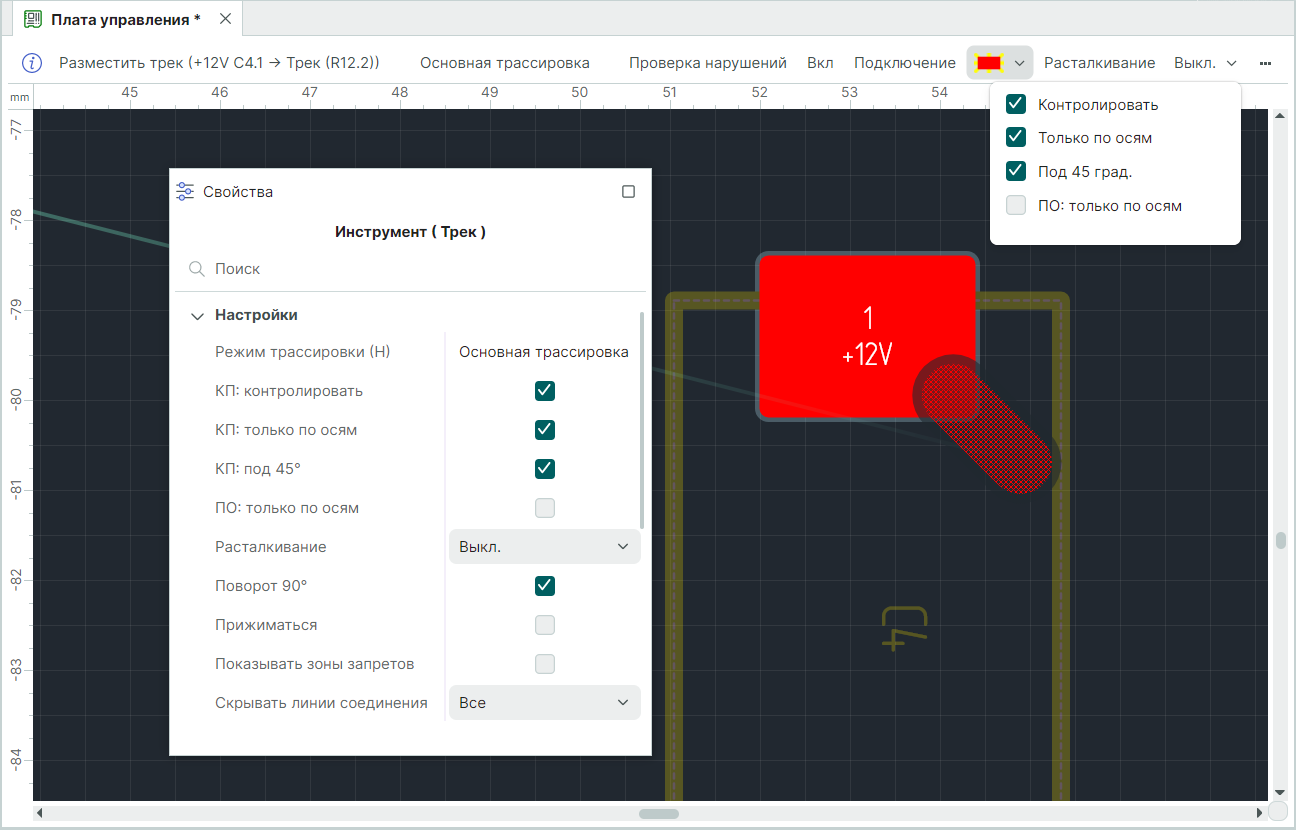
Task: Click the pad connection red swatch icon
Action: click(x=989, y=63)
